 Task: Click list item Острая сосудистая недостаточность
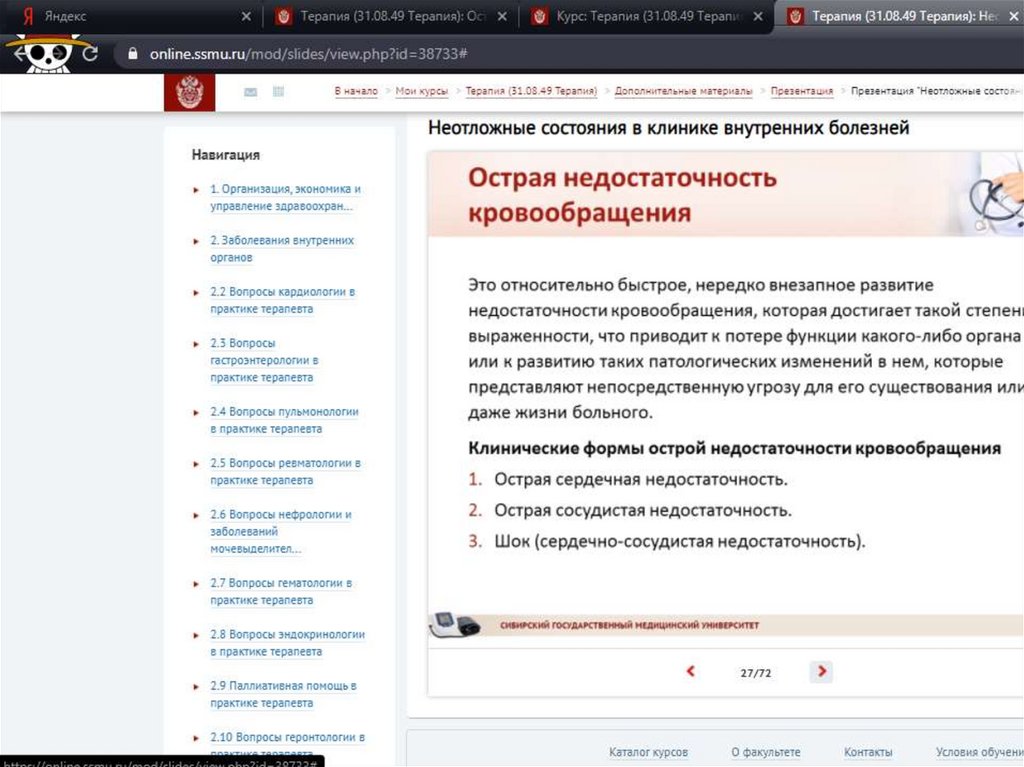643,510
